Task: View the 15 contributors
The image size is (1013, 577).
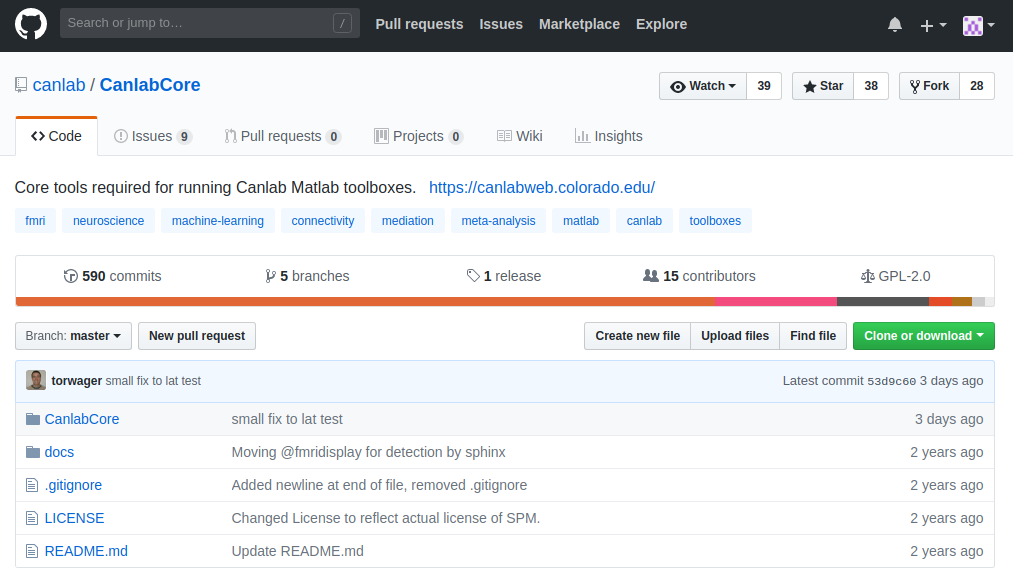Action: (x=699, y=276)
